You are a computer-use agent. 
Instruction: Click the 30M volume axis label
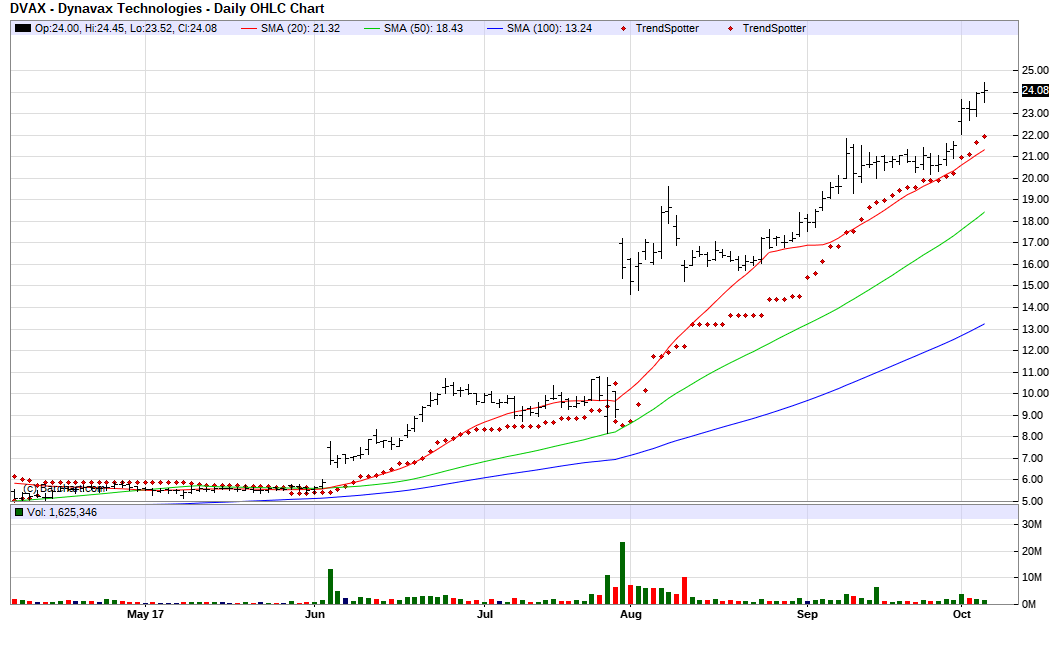pos(1032,525)
